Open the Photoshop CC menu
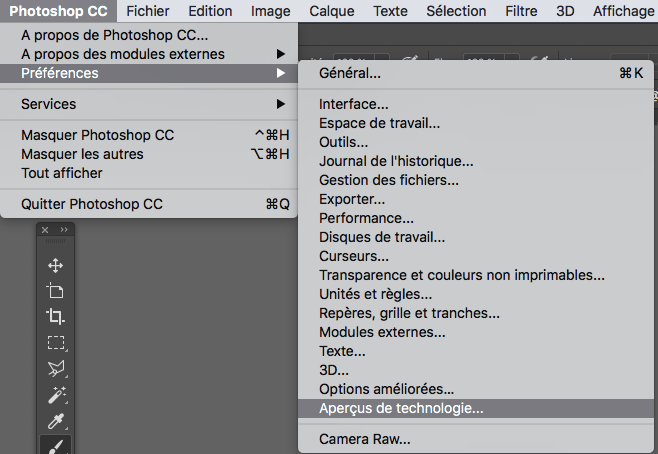 58,11
